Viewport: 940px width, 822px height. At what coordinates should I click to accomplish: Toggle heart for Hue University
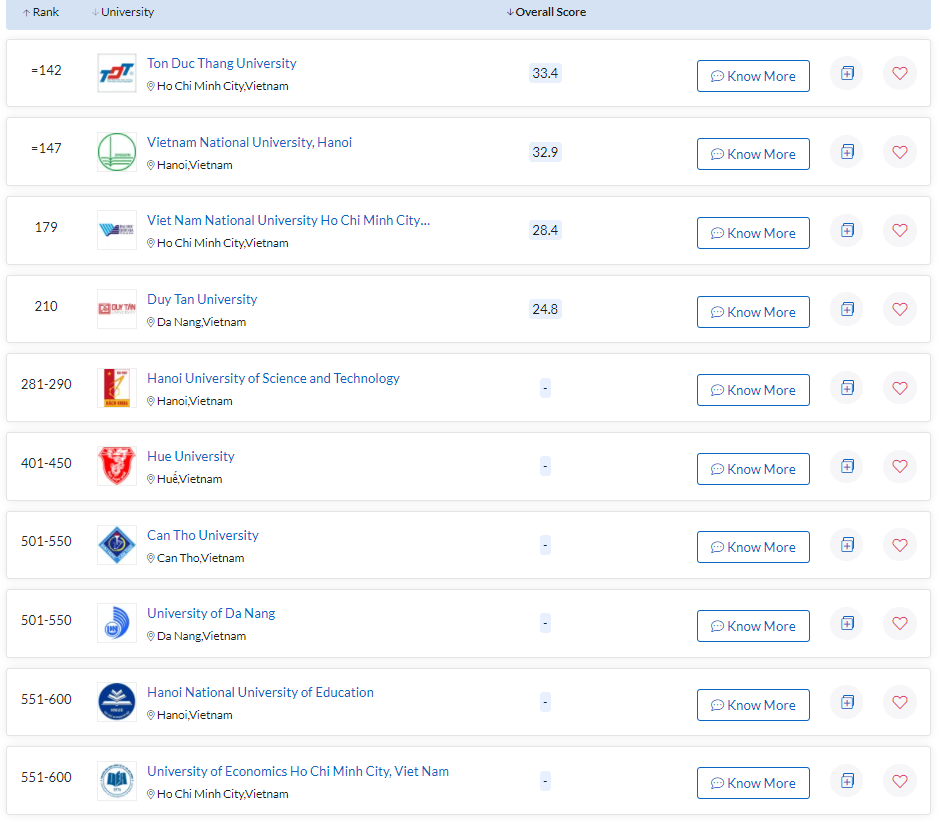click(x=899, y=466)
